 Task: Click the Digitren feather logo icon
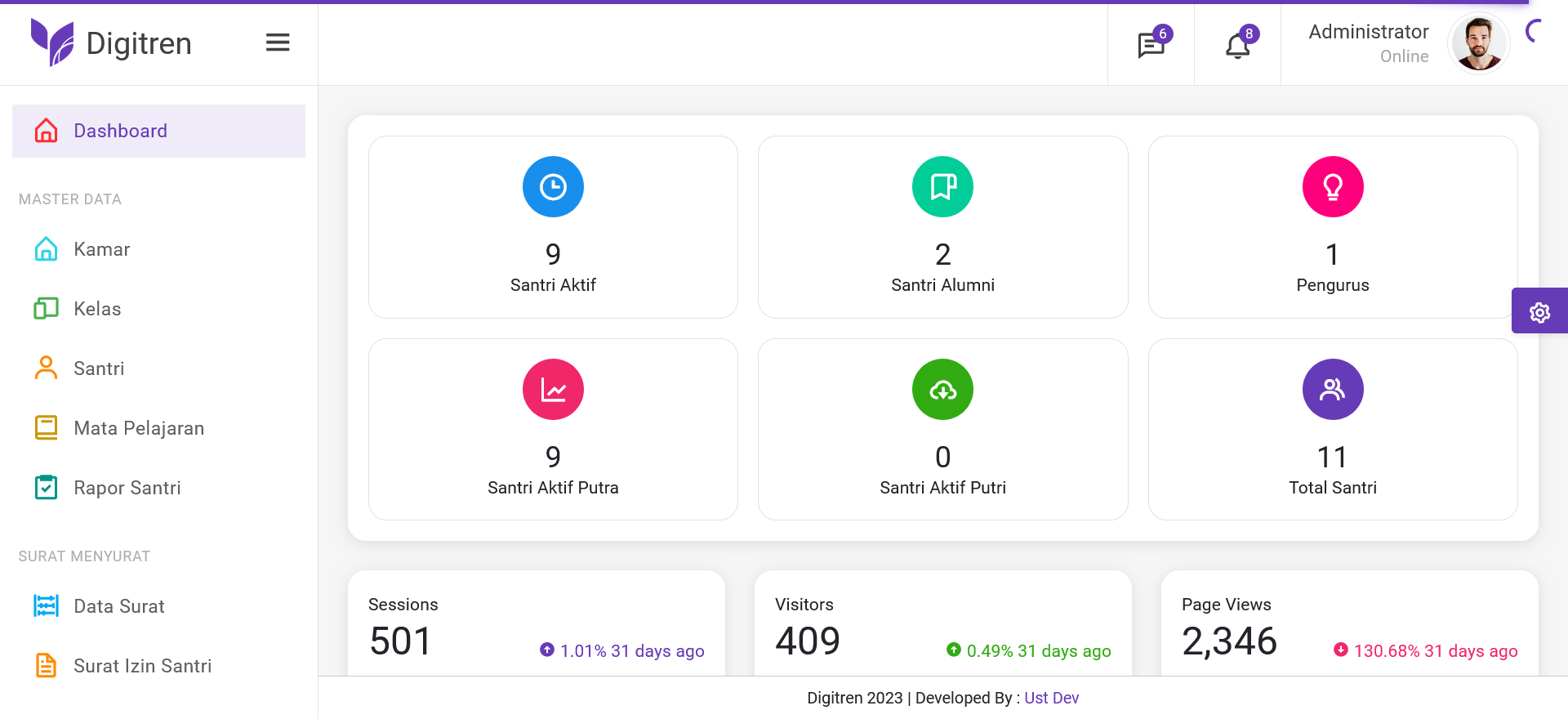pos(52,42)
